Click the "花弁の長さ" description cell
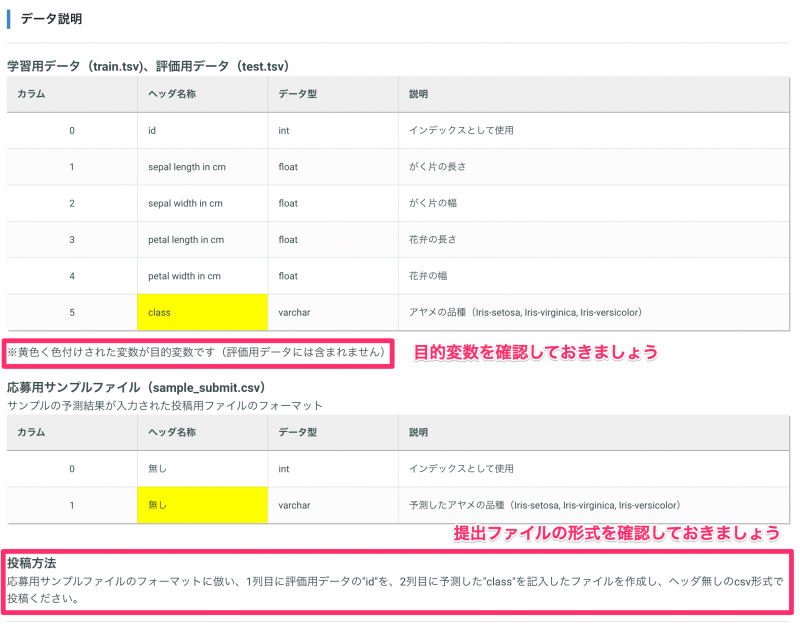The image size is (800, 628). pyautogui.click(x=432, y=240)
